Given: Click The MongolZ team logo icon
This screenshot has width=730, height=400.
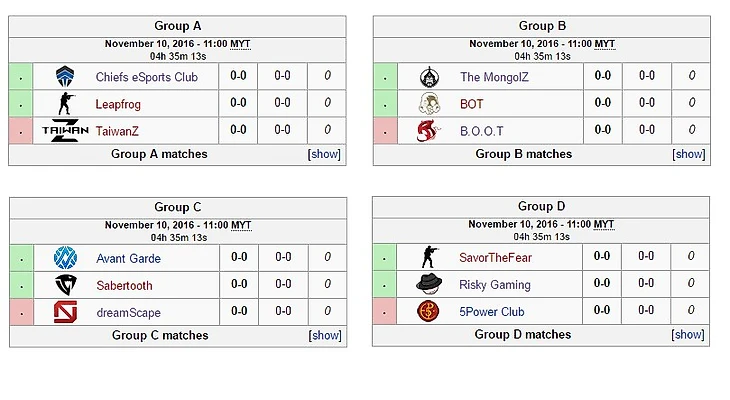Looking at the screenshot, I should point(430,76).
